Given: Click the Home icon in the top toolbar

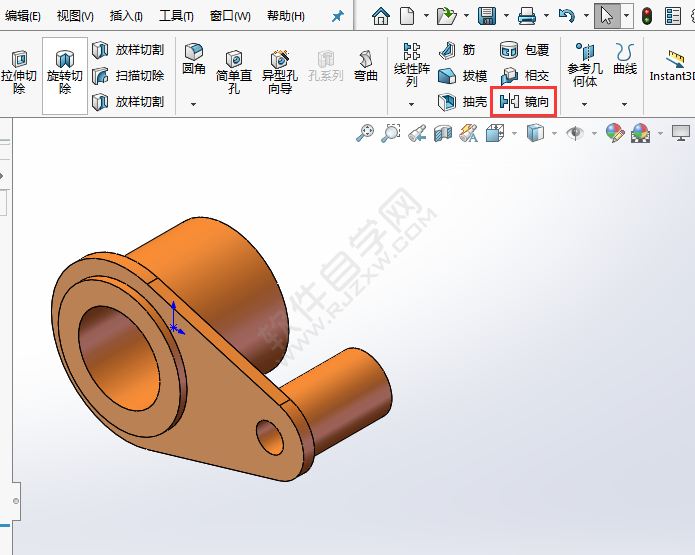Looking at the screenshot, I should (x=381, y=16).
